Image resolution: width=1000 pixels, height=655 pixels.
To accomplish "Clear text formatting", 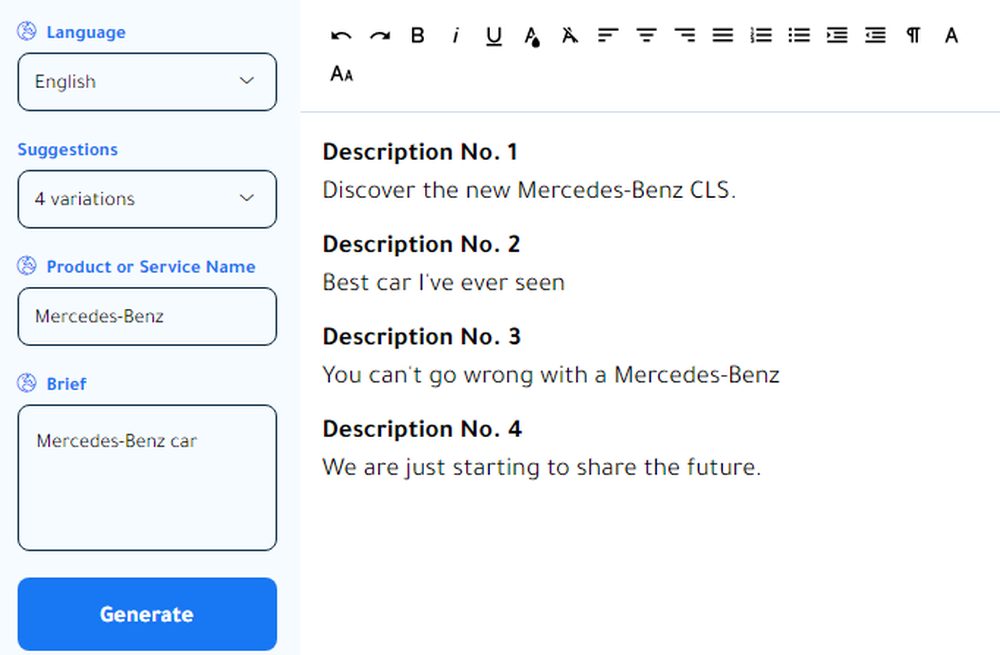I will 570,36.
